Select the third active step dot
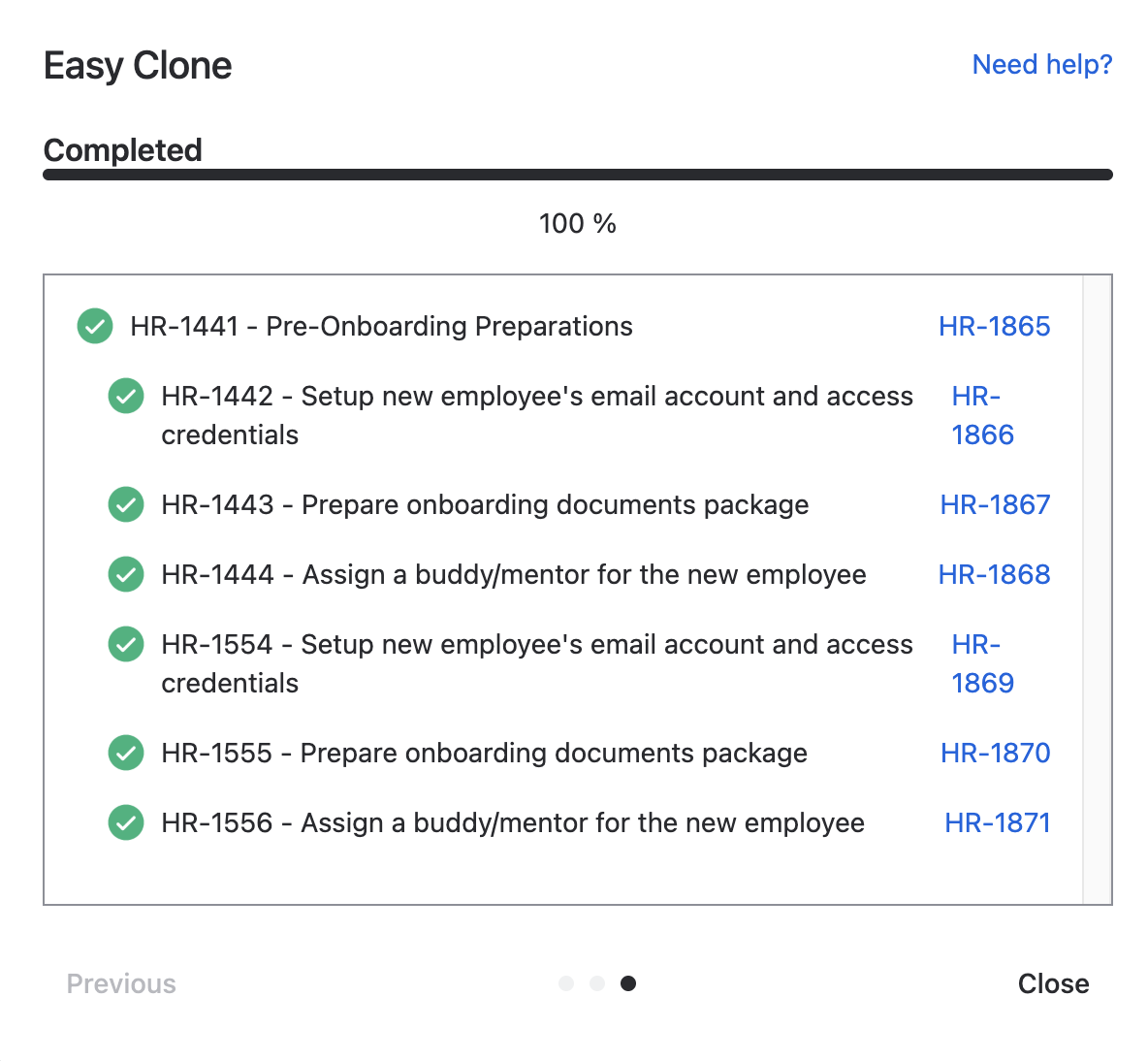 pos(628,983)
